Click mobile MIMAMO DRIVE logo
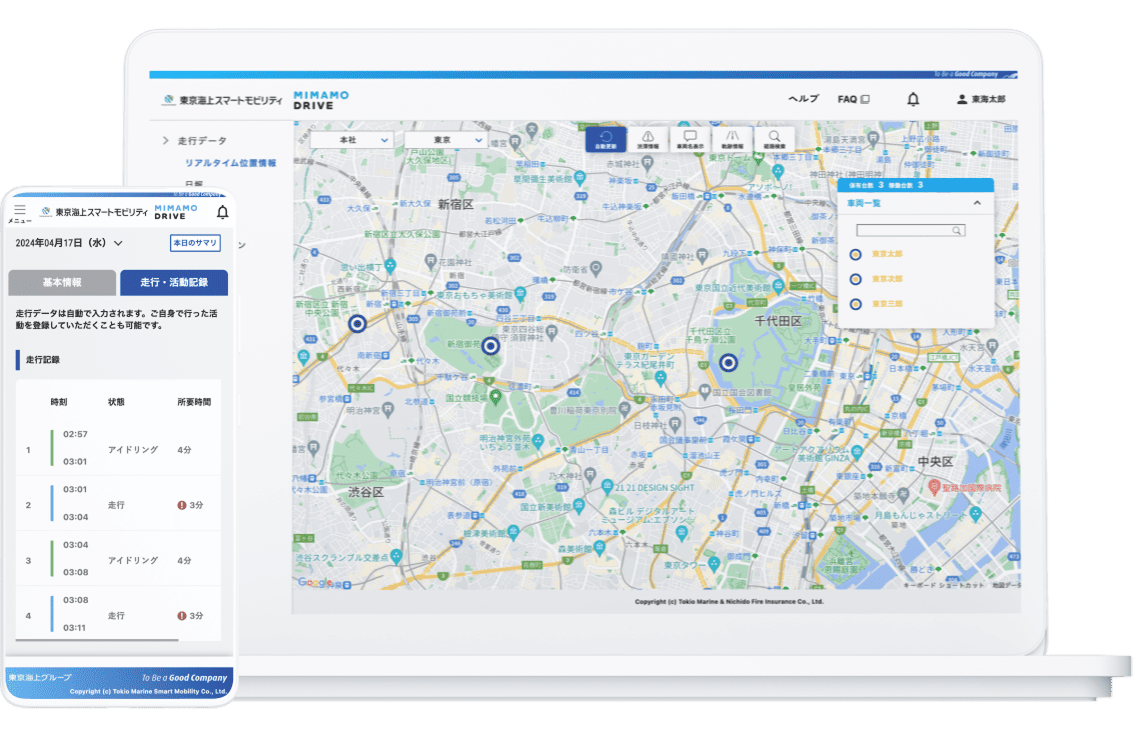 pos(176,212)
